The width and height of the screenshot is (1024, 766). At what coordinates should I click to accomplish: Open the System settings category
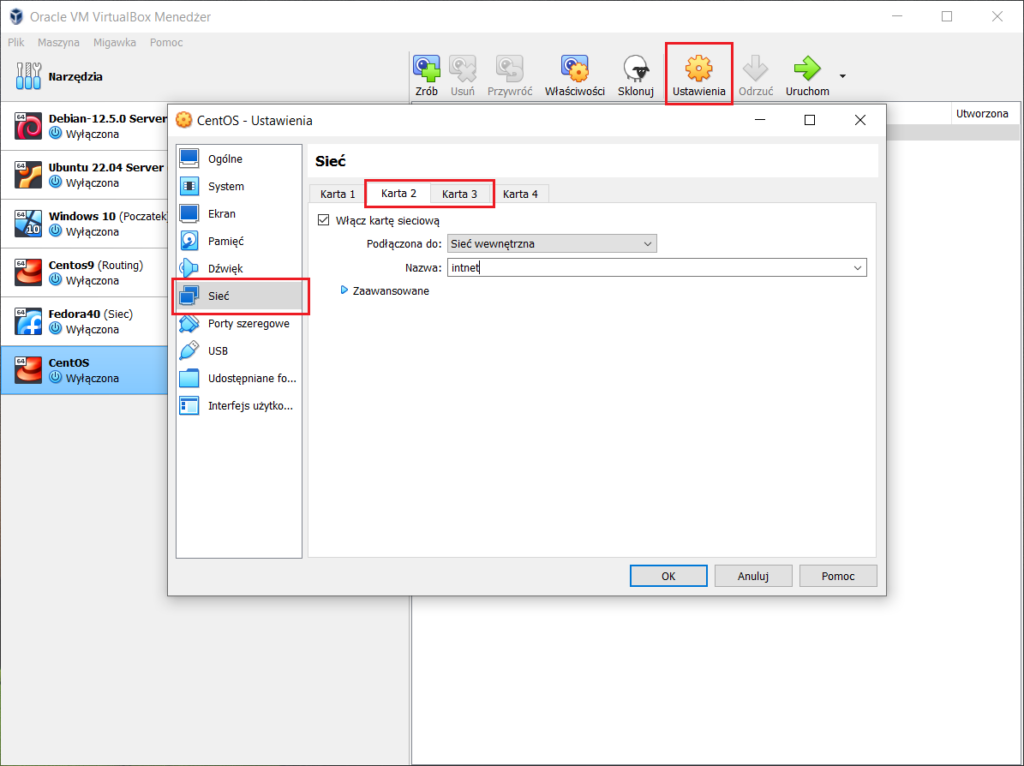225,187
